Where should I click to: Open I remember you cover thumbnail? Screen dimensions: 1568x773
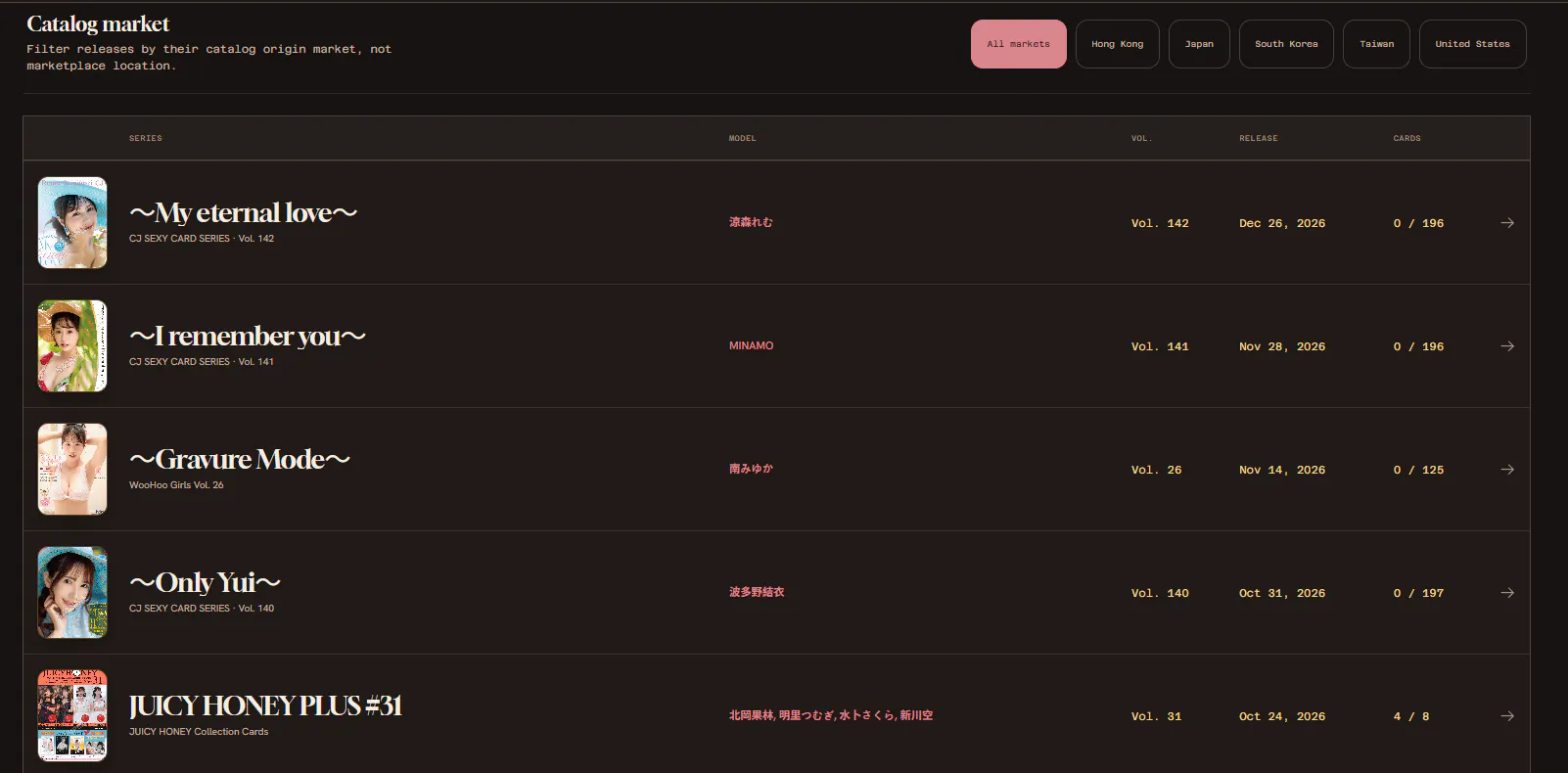click(72, 346)
